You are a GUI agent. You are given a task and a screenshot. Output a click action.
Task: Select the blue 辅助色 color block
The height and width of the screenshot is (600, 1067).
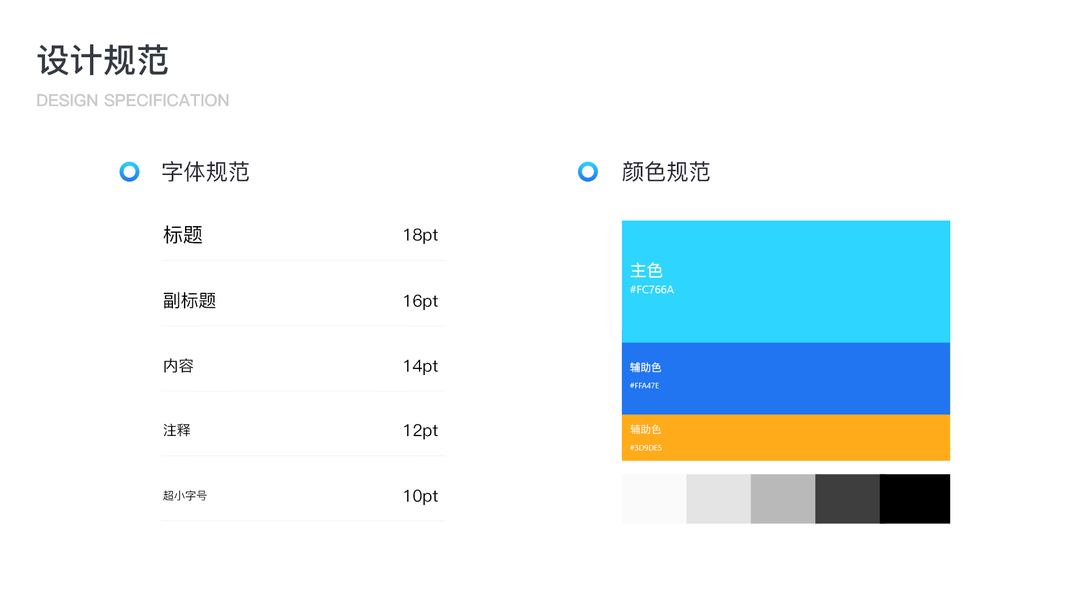(x=786, y=378)
